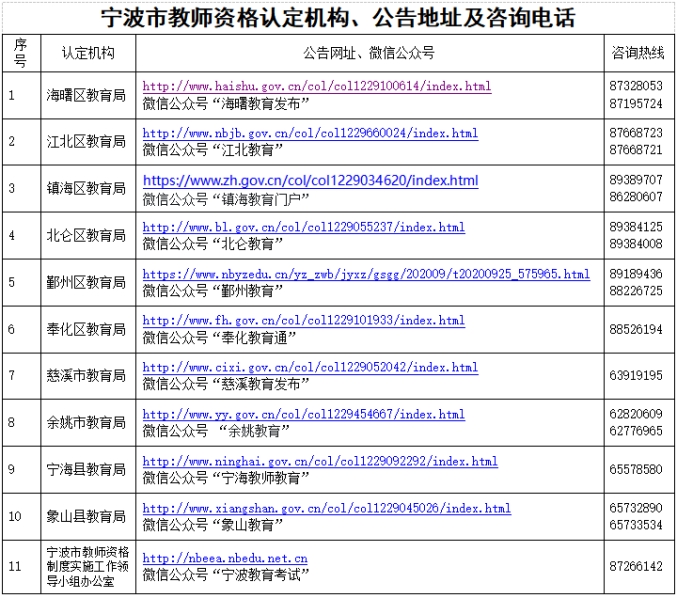Click the hotline number 89384008
The height and width of the screenshot is (598, 677).
636,244
